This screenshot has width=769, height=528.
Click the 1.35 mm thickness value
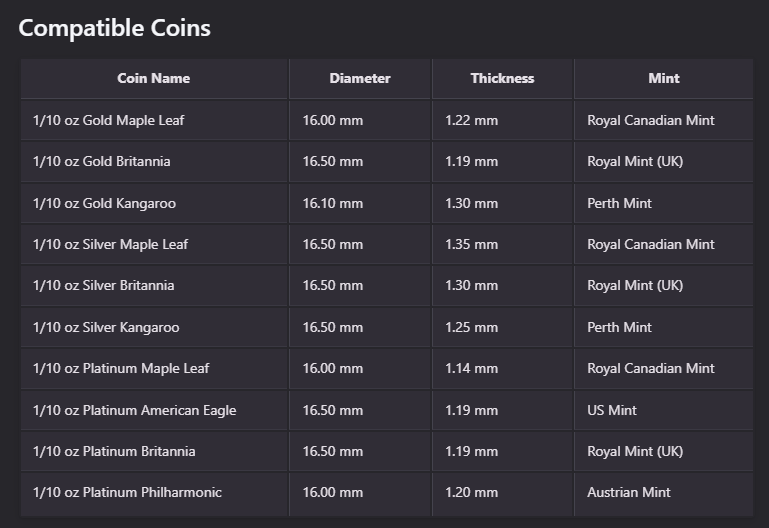pyautogui.click(x=471, y=244)
